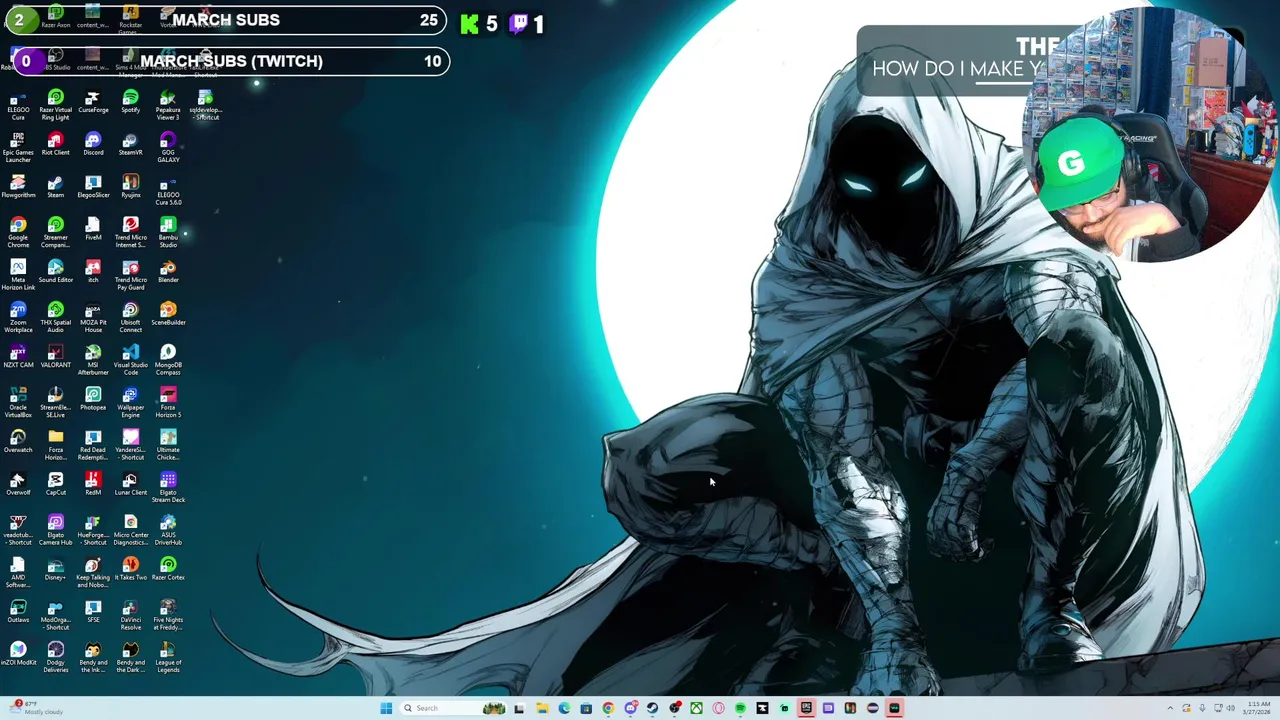Image resolution: width=1280 pixels, height=720 pixels.
Task: Select the Lunar Client icon
Action: coord(130,484)
